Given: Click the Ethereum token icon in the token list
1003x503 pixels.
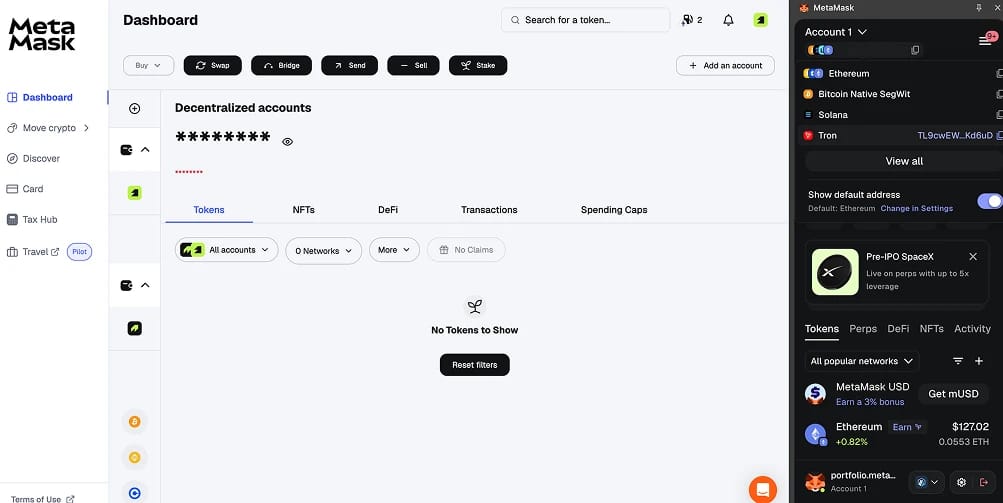Looking at the screenshot, I should (x=816, y=435).
